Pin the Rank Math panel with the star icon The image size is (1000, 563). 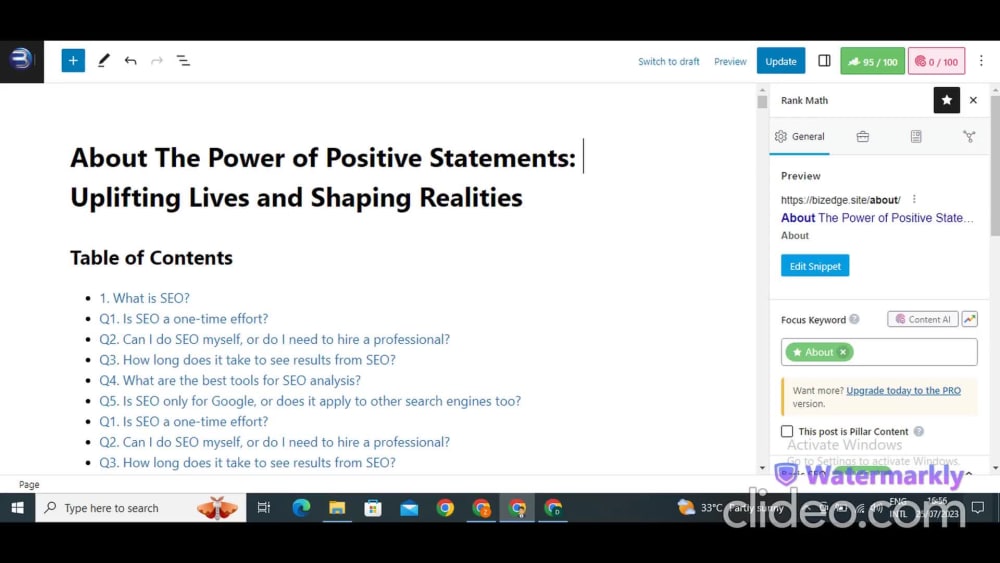pyautogui.click(x=946, y=100)
